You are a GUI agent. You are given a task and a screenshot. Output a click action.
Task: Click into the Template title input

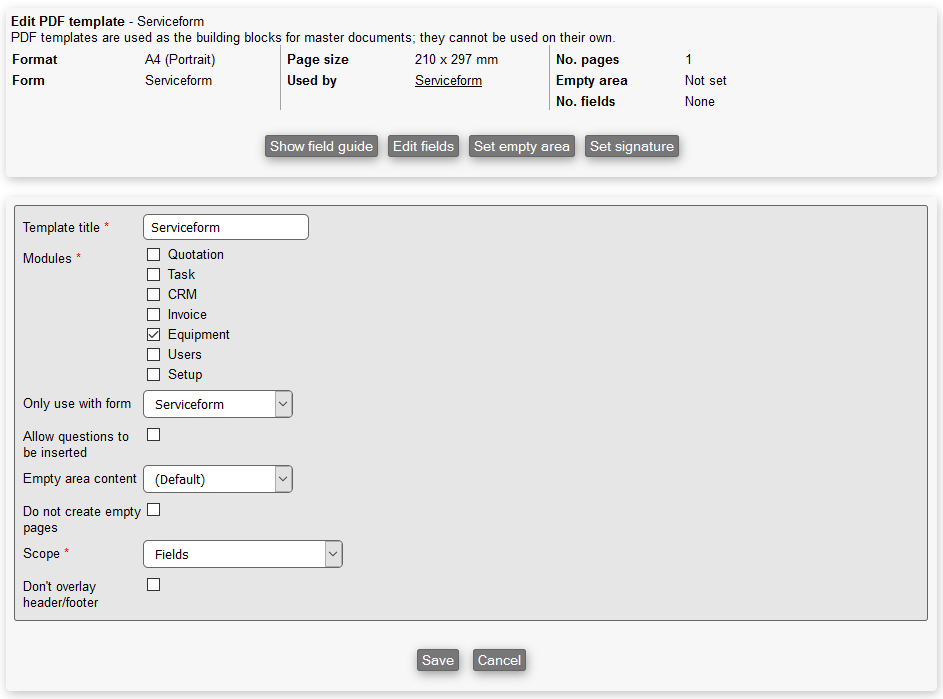226,227
